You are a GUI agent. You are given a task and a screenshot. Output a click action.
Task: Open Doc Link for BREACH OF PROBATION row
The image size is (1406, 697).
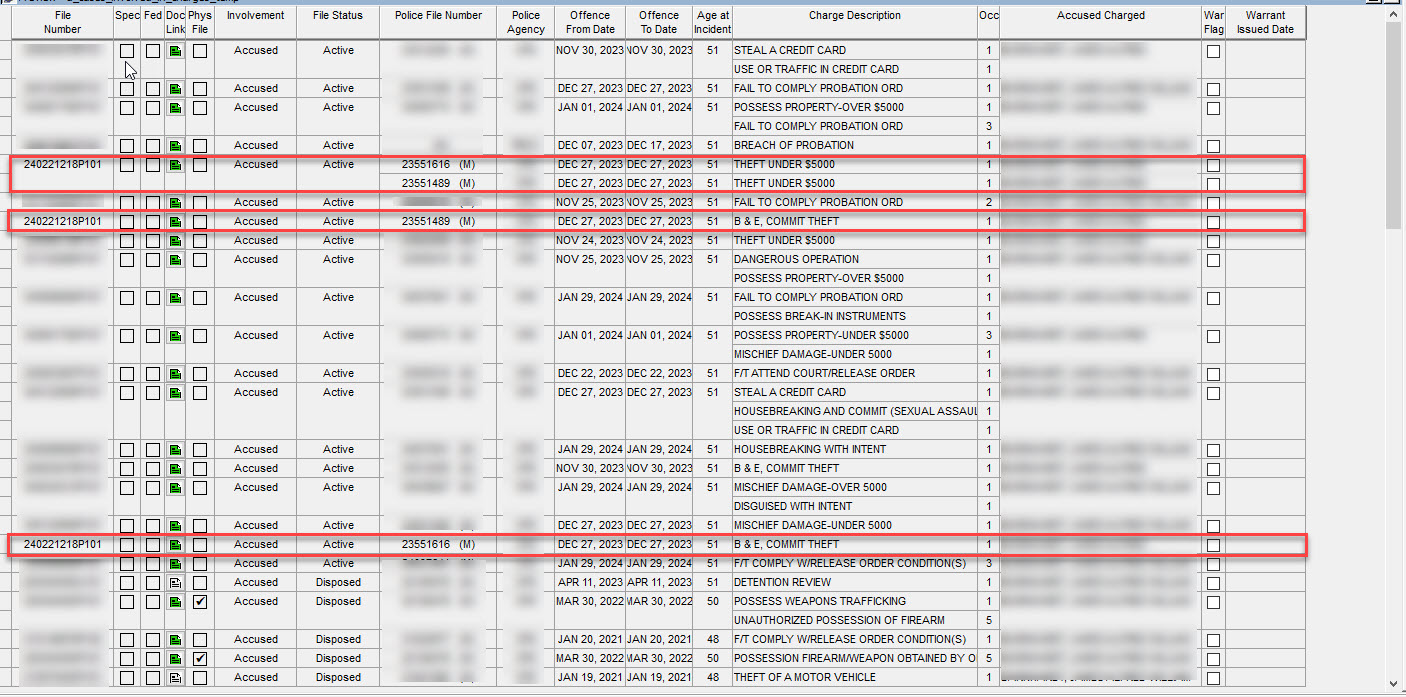[175, 146]
